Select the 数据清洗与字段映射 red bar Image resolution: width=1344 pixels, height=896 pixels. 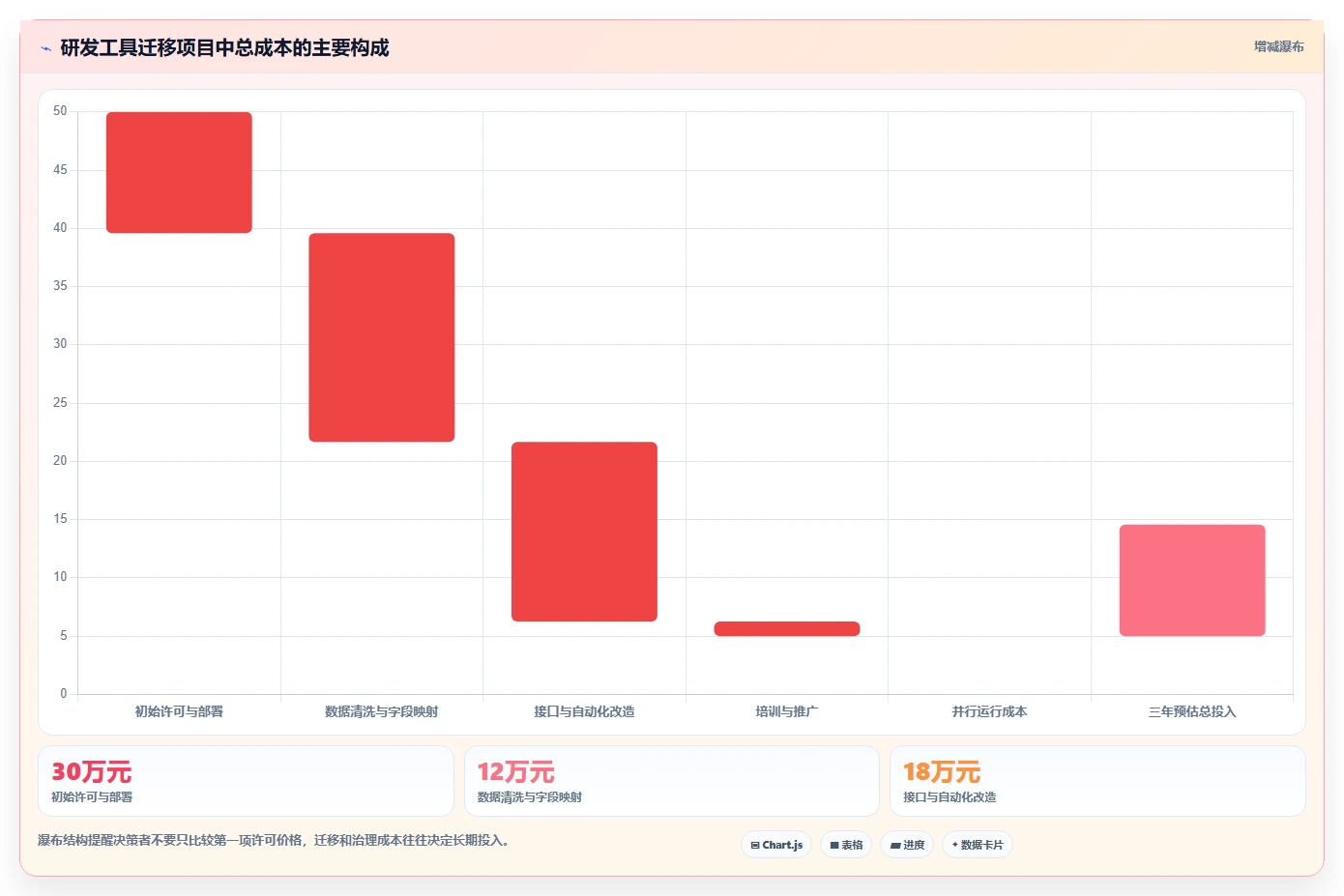click(382, 337)
